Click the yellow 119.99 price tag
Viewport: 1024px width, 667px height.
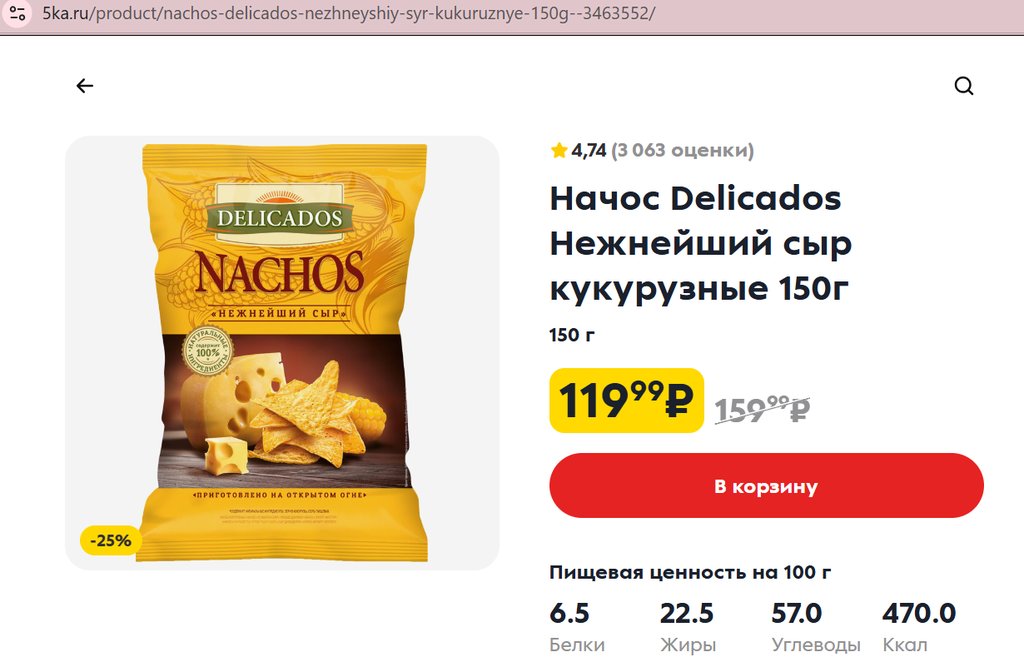(626, 400)
